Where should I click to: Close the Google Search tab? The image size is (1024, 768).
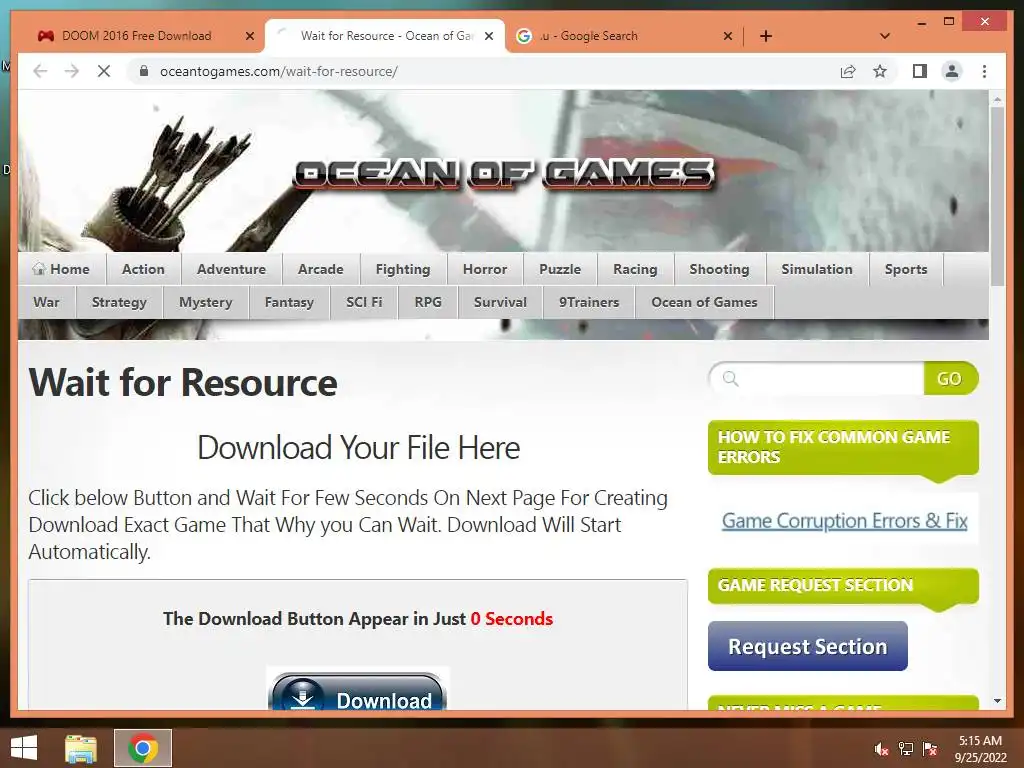728,36
